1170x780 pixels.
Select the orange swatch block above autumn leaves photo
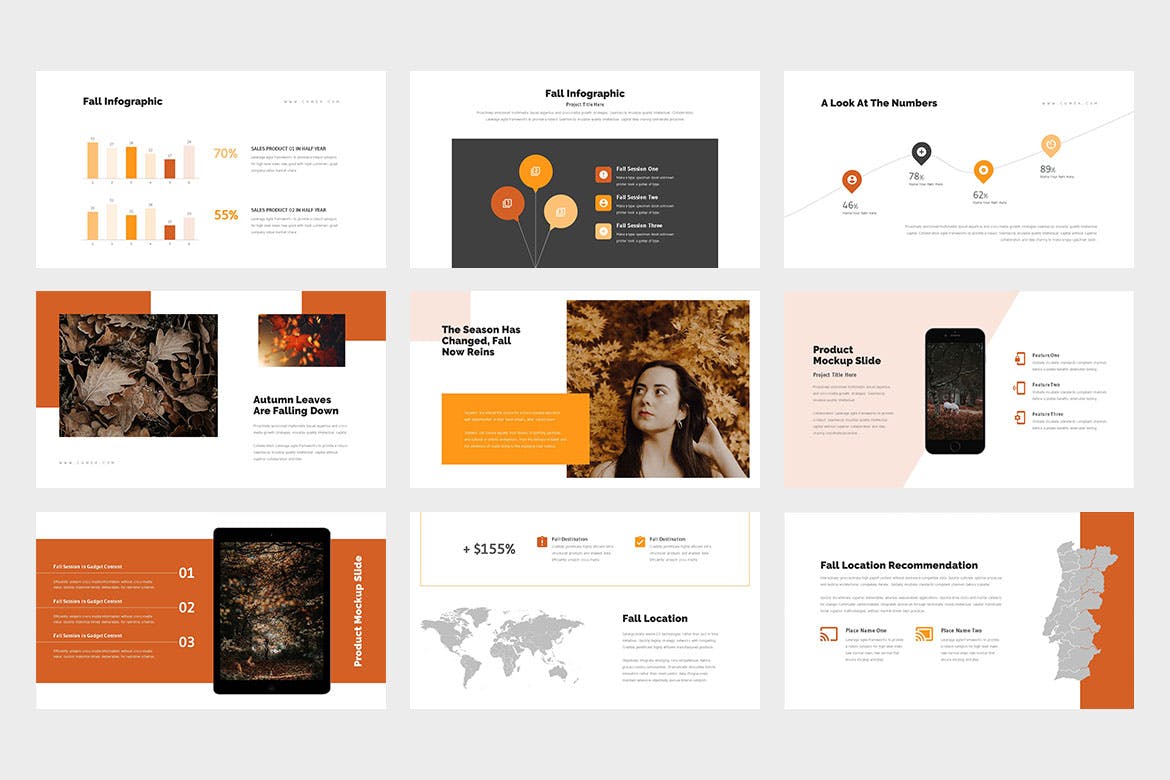(x=90, y=300)
